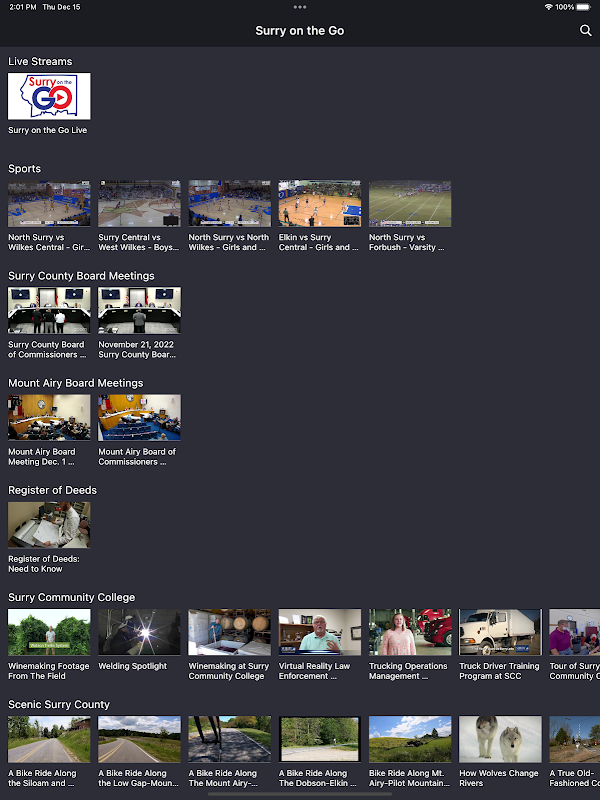Select 'How Wolves Change Rivers' title text
600x800 pixels.
[498, 778]
